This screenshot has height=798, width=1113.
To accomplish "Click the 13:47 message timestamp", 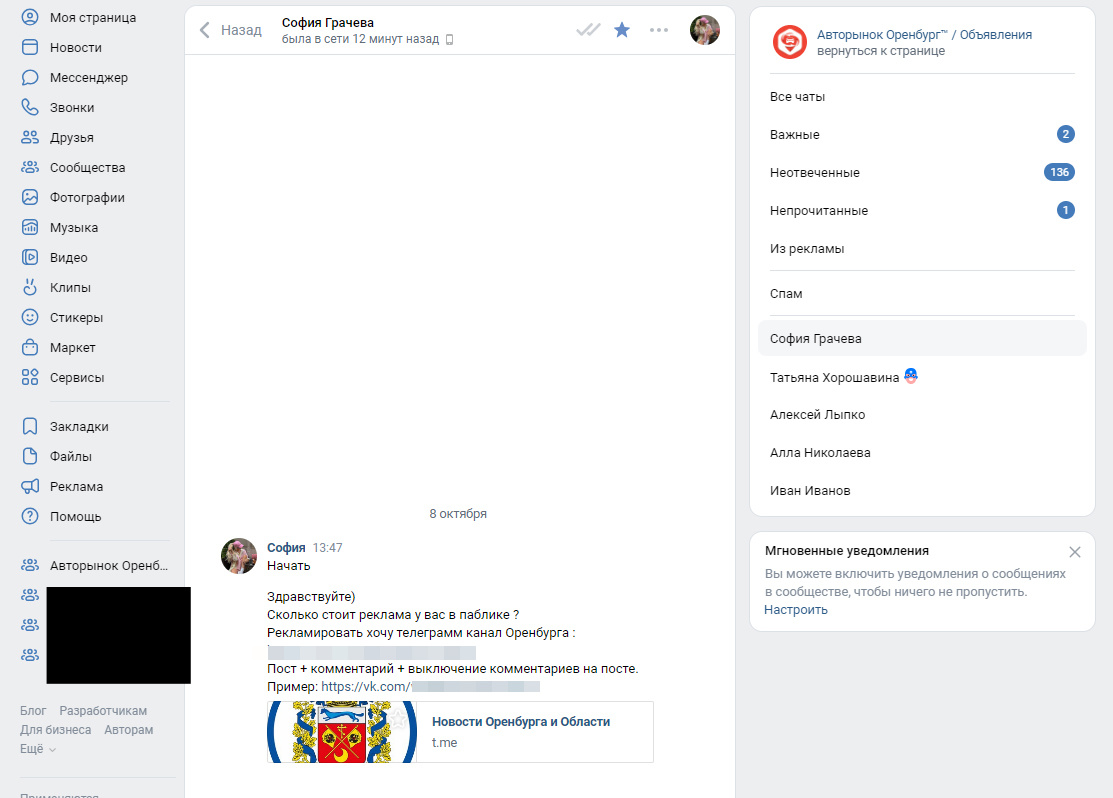I will 327,547.
